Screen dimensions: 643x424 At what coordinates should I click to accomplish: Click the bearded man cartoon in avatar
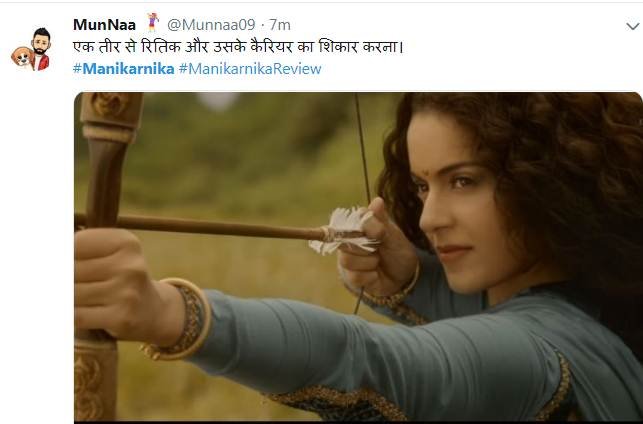coord(41,48)
